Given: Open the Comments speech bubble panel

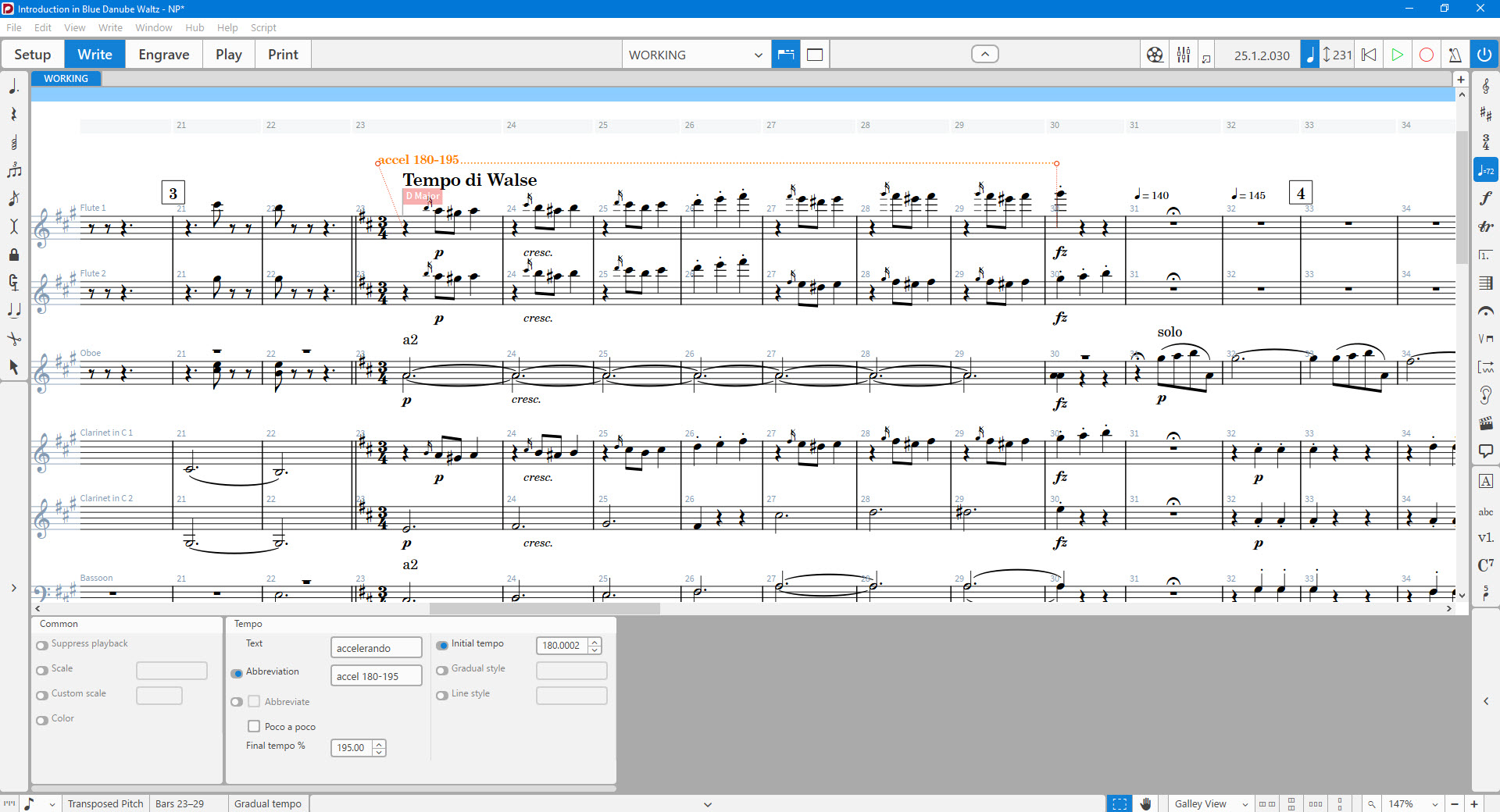Looking at the screenshot, I should pyautogui.click(x=1486, y=451).
